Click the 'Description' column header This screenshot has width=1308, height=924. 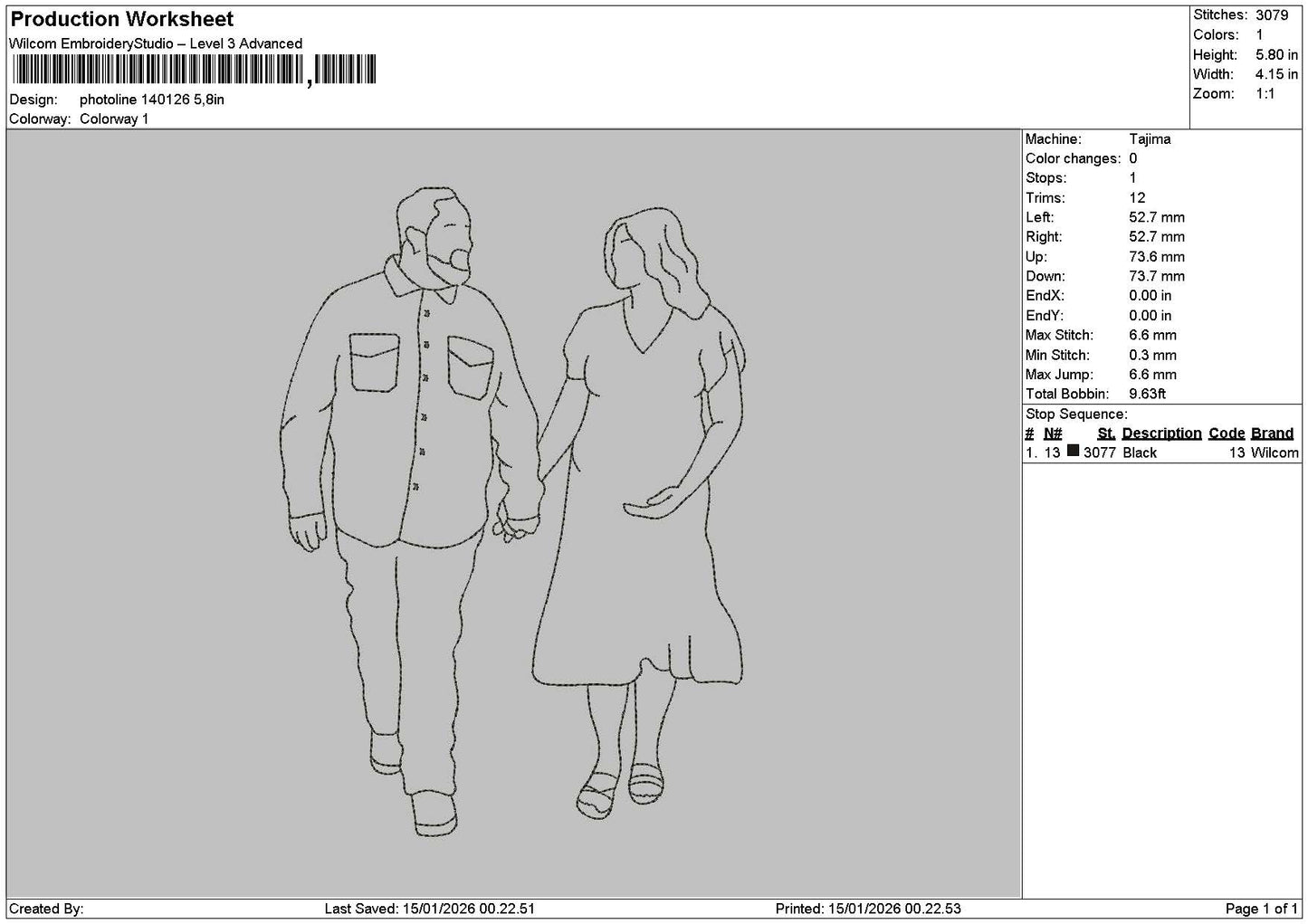point(1161,433)
